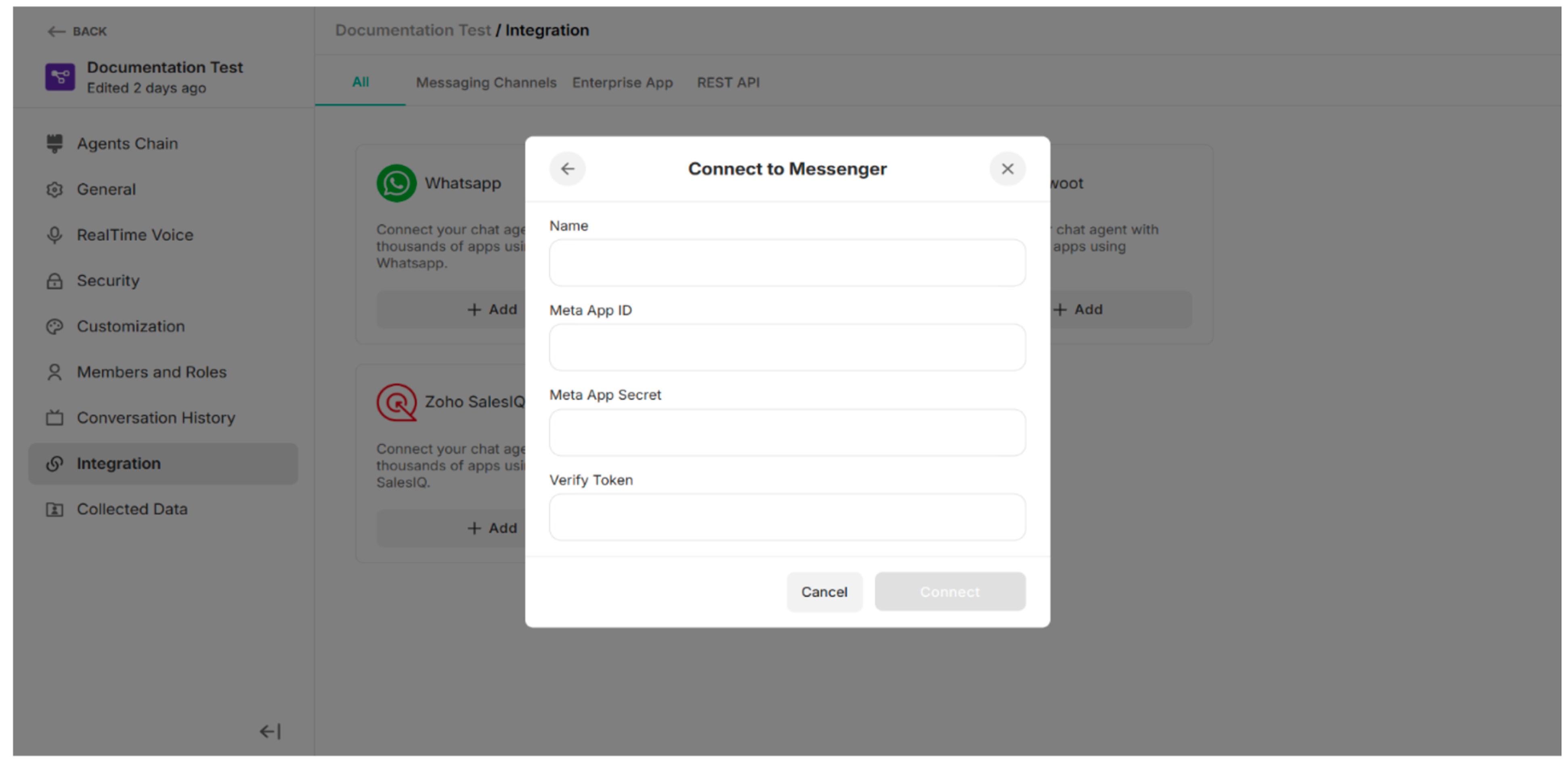Select the Members and Roles person icon
1568x767 pixels.
(x=55, y=372)
